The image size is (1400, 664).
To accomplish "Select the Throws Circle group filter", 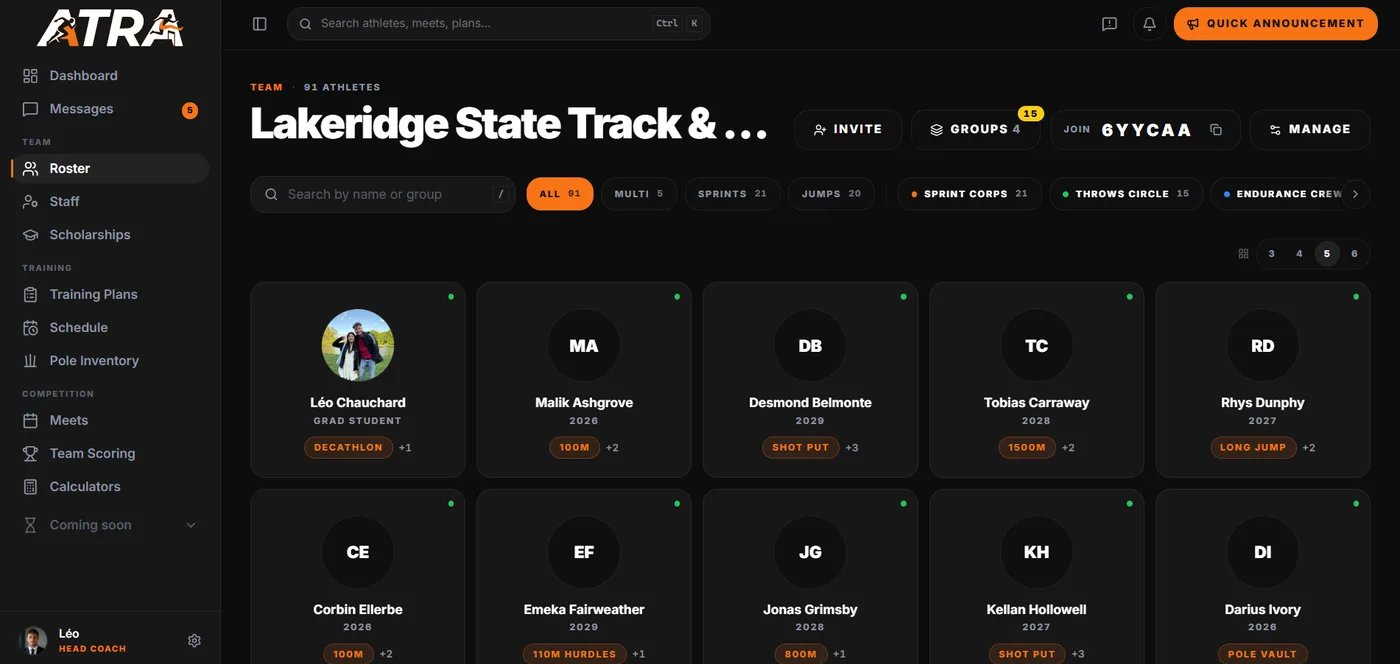I will point(1126,194).
